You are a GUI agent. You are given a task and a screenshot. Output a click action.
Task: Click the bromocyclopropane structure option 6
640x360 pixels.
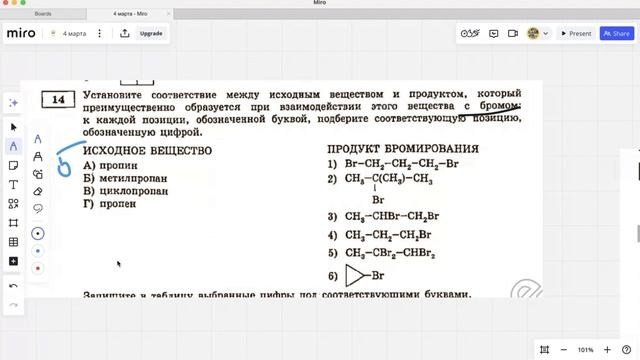click(364, 276)
